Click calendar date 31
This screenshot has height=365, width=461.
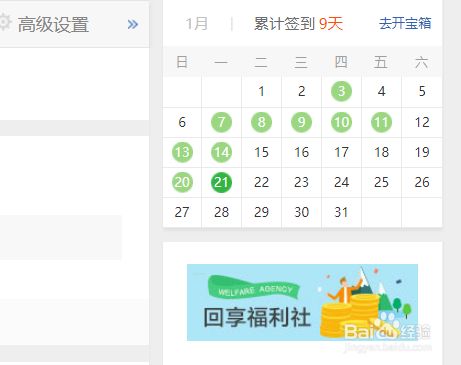341,212
